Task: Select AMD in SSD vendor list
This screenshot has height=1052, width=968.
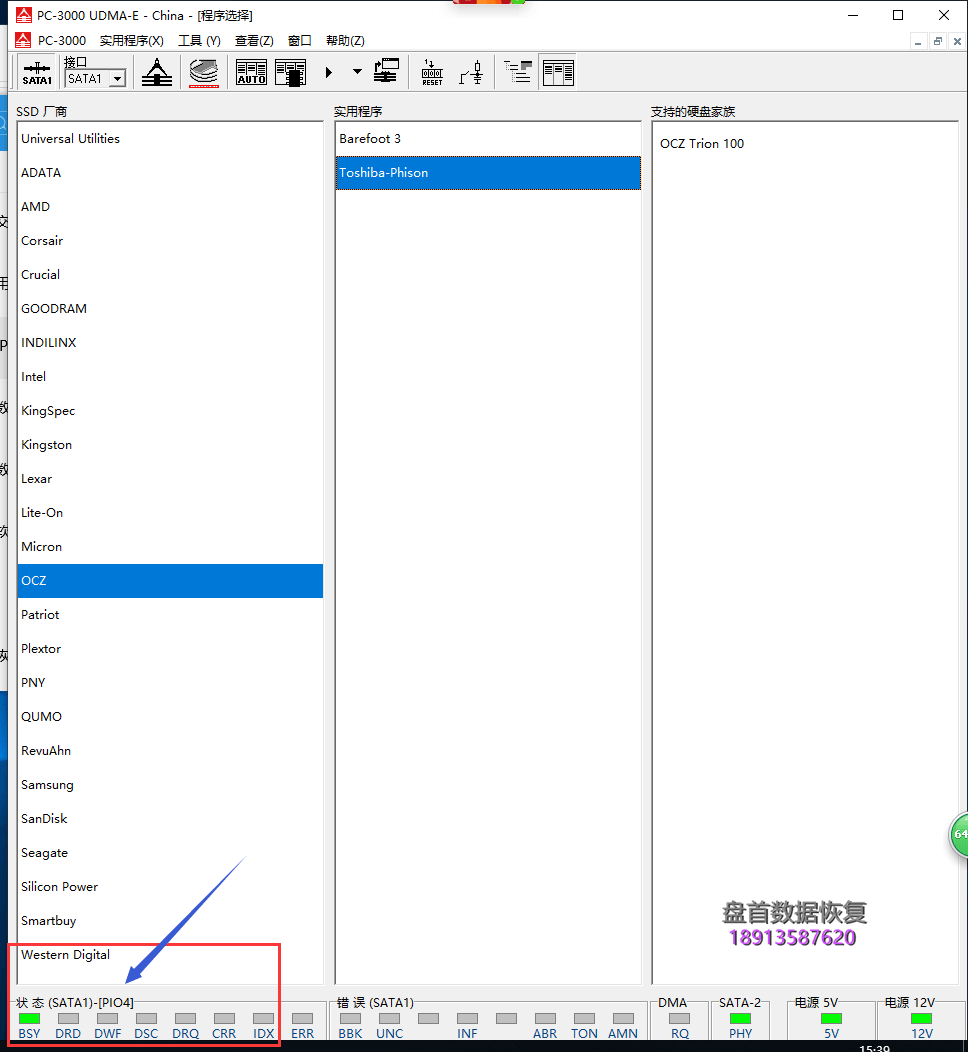Action: tap(170, 207)
